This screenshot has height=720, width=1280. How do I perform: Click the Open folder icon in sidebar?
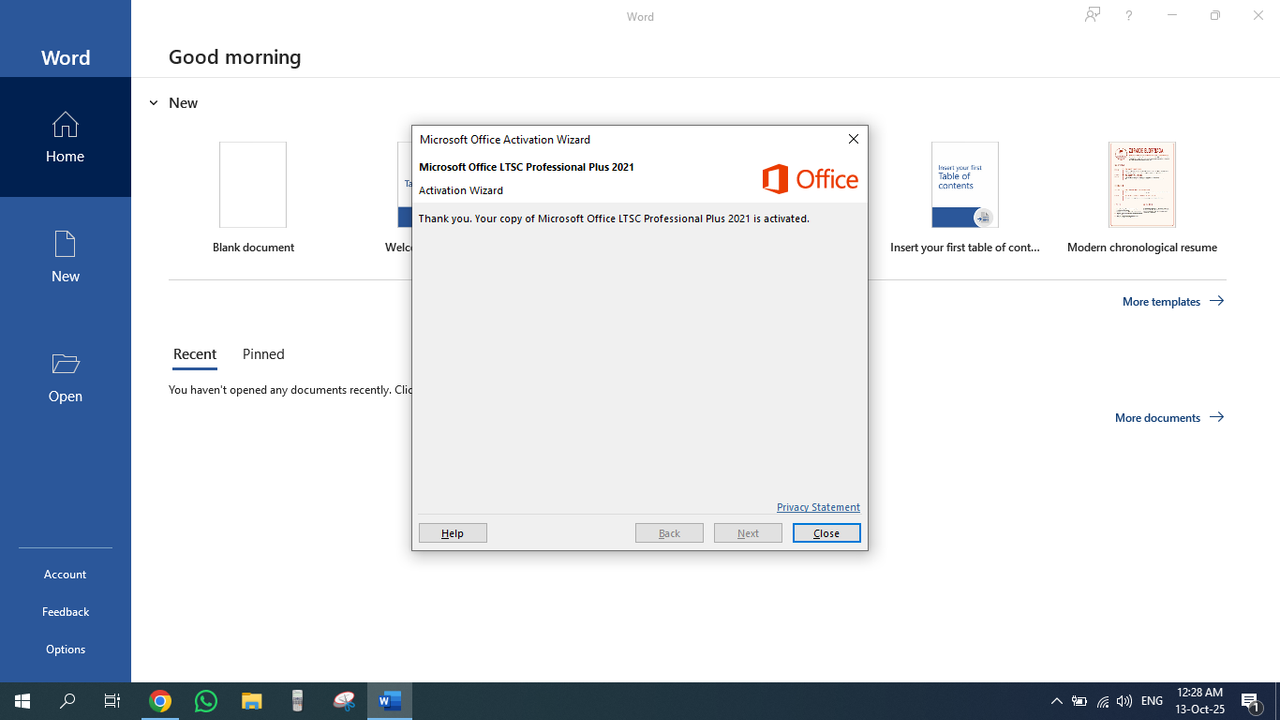[x=65, y=364]
